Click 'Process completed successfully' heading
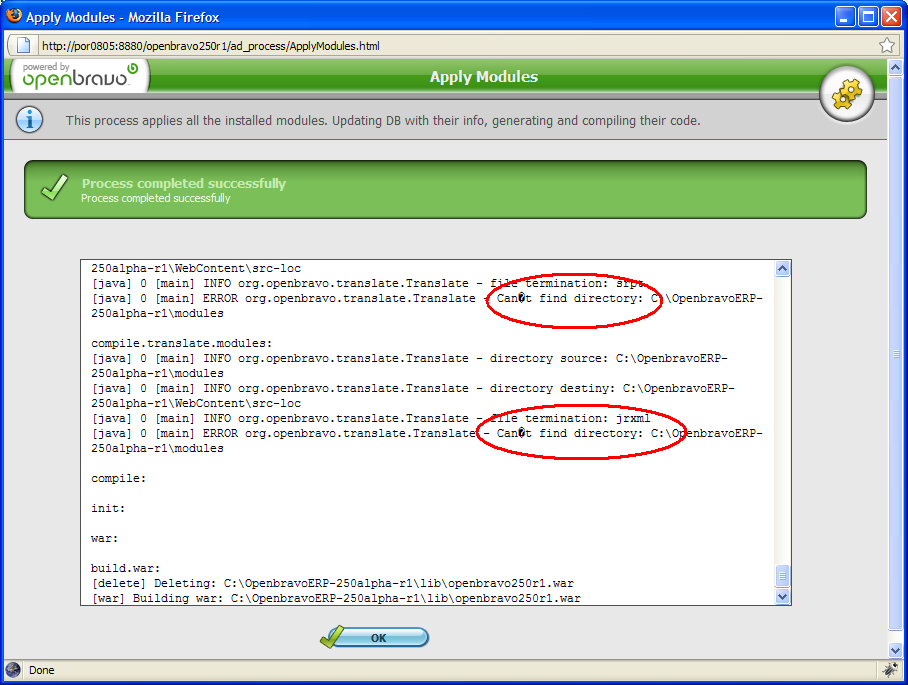The height and width of the screenshot is (685, 908). (184, 183)
